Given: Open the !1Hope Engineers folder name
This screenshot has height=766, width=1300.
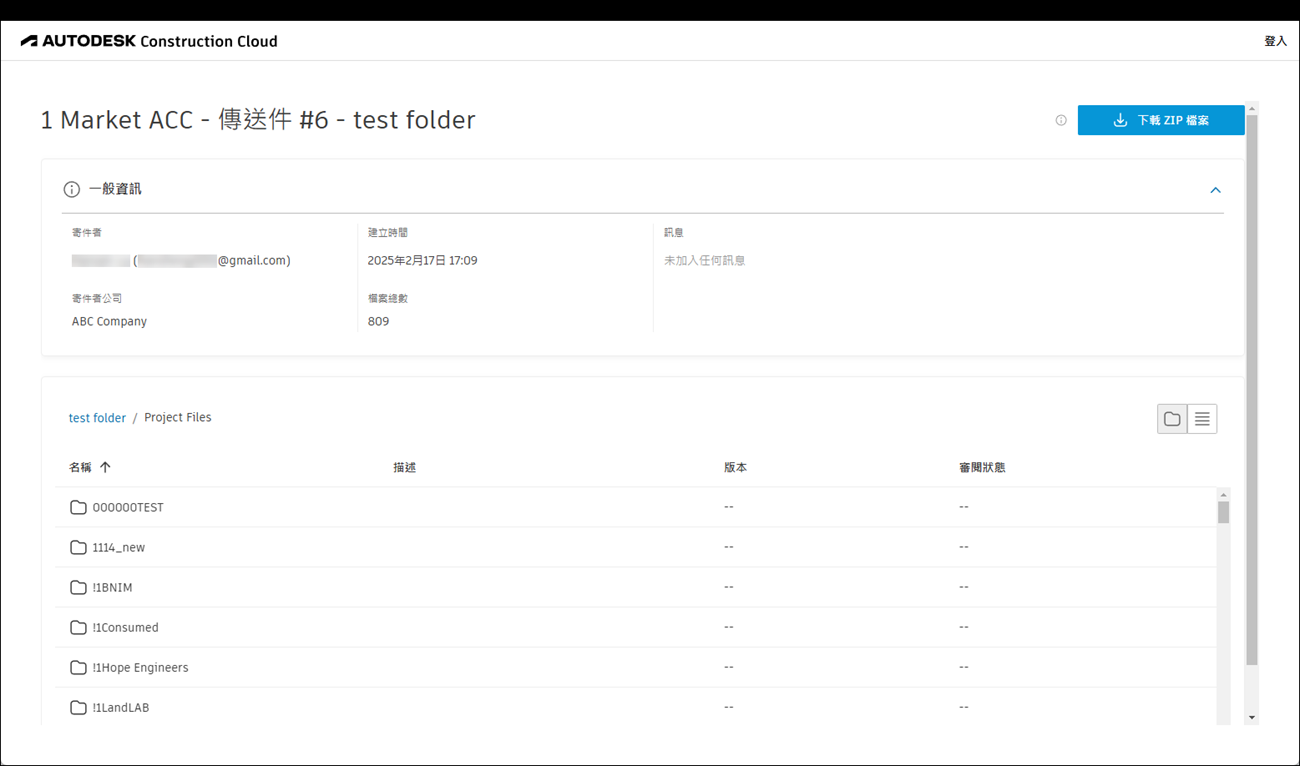Looking at the screenshot, I should pos(140,667).
